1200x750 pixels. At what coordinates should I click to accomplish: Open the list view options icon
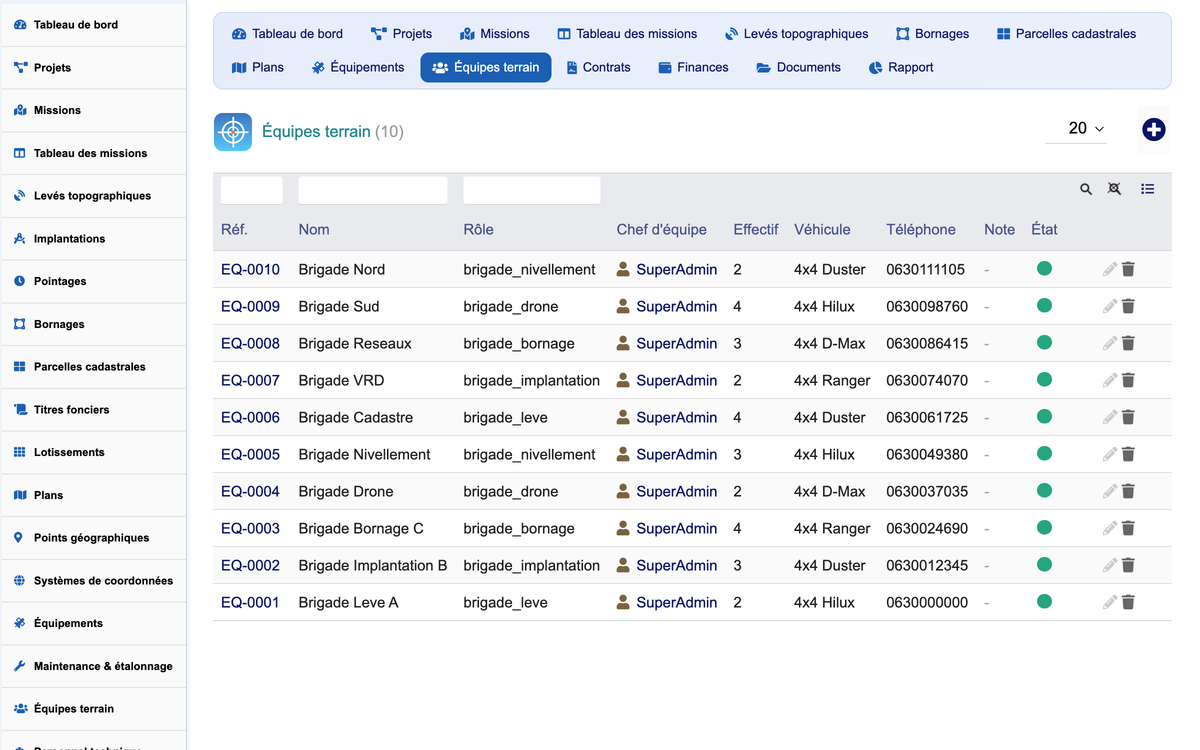click(x=1148, y=189)
